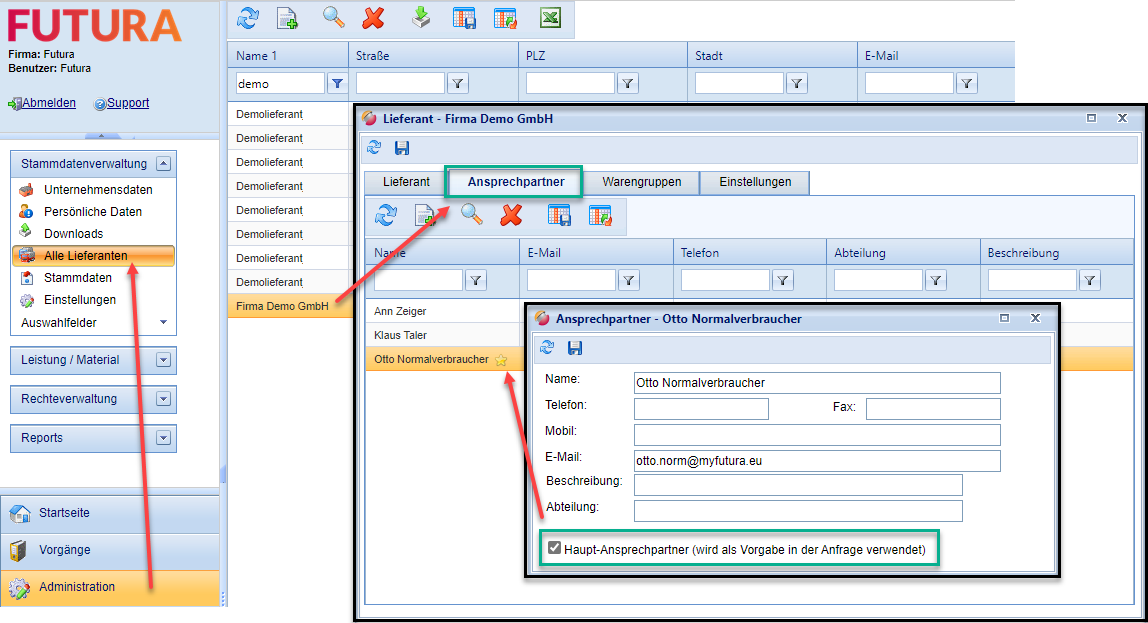Click the new document icon in main toolbar
The width and height of the screenshot is (1148, 623).
click(287, 18)
